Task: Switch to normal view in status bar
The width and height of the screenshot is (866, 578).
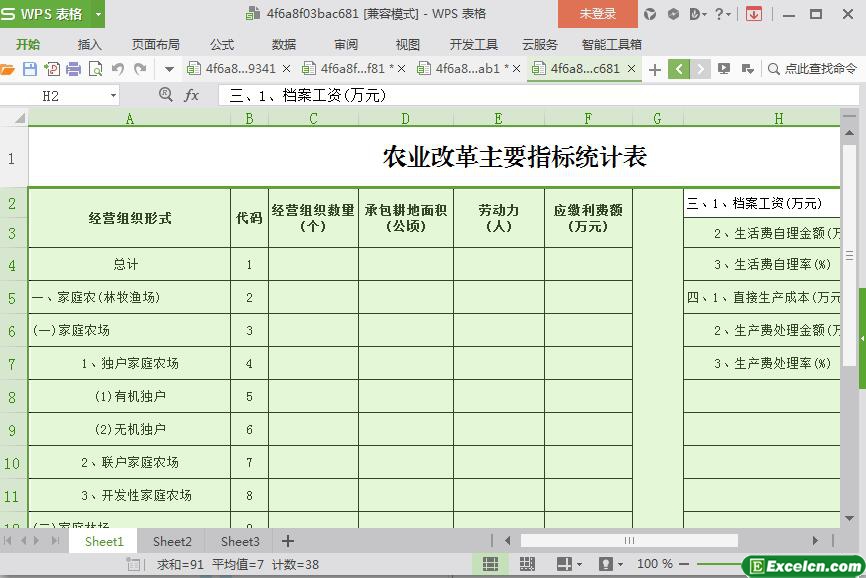Action: point(491,564)
